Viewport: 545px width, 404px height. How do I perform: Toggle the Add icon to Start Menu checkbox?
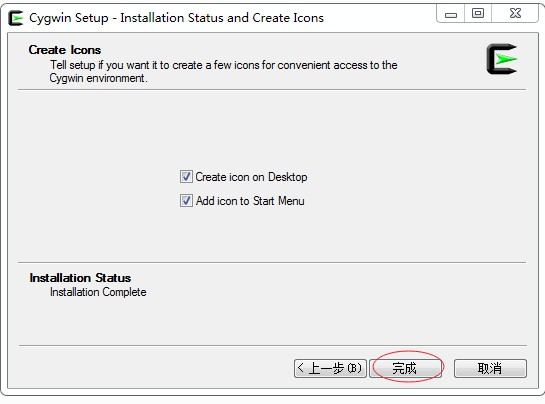186,201
